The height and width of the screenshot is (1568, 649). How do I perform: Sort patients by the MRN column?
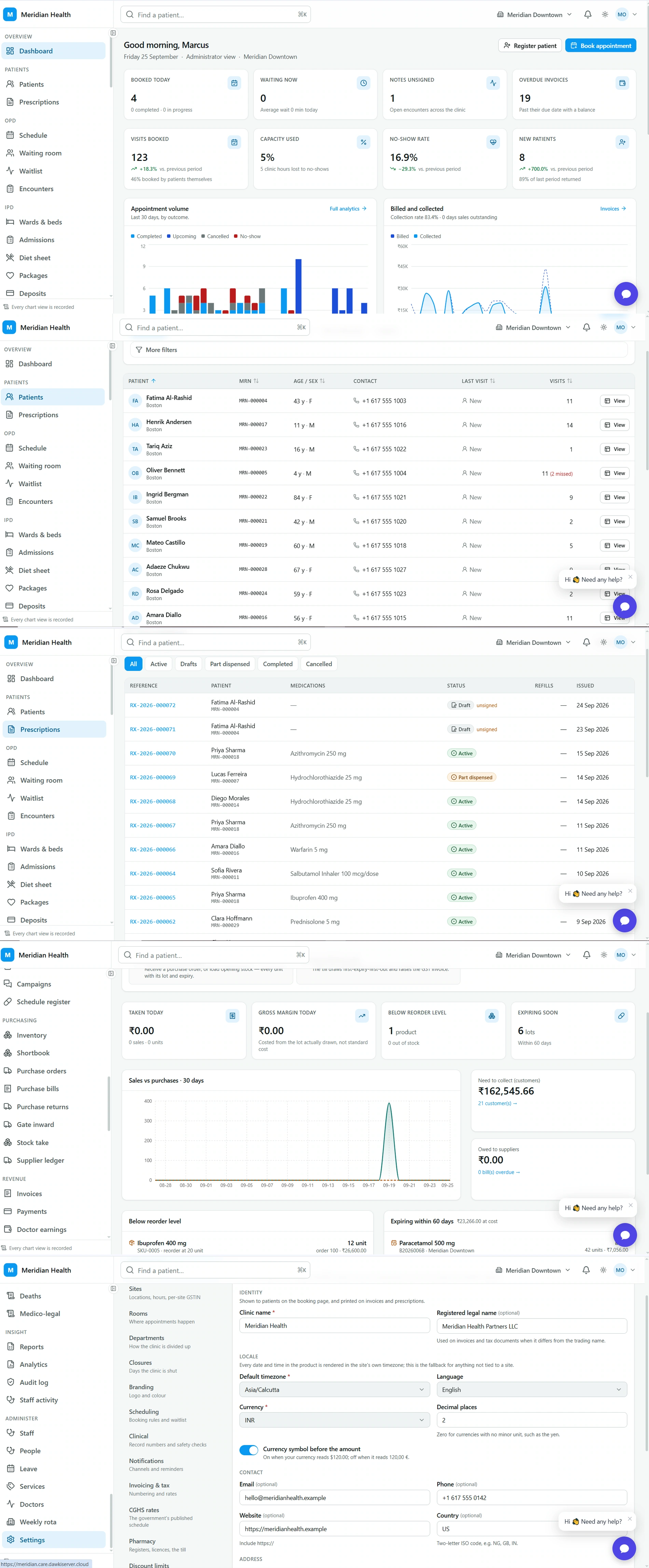point(249,381)
